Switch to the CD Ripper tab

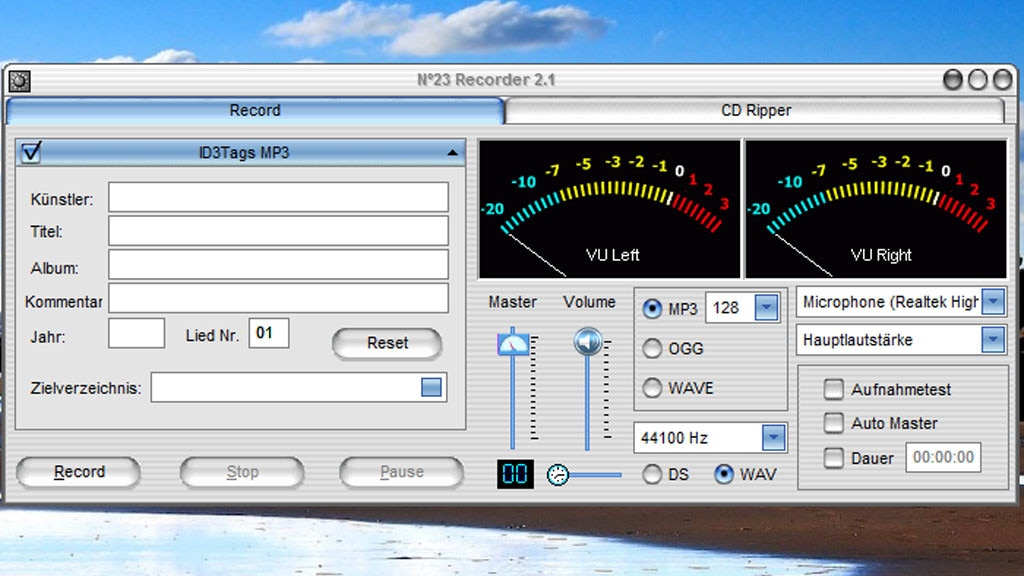(755, 110)
